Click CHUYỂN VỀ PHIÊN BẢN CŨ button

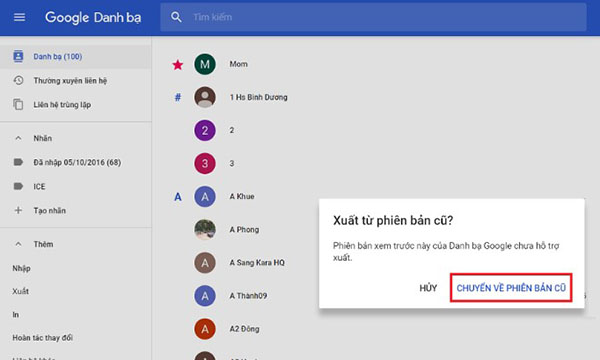click(511, 288)
